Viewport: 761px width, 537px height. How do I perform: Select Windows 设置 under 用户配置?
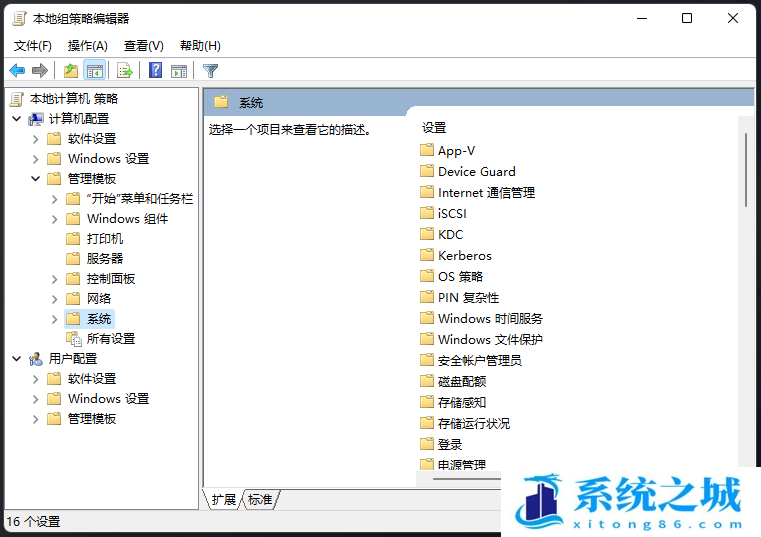[108, 399]
